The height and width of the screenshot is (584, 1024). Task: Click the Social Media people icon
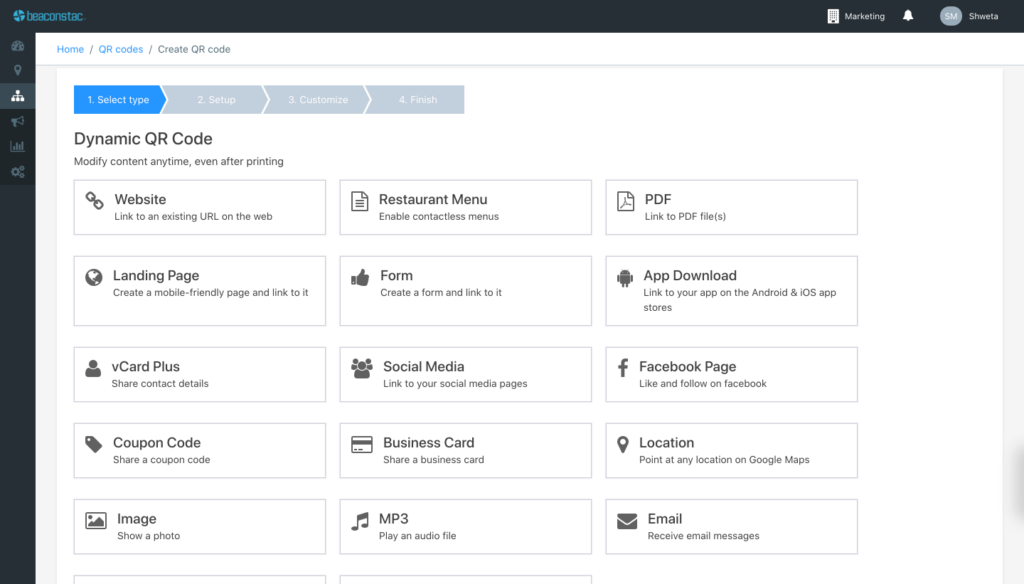pyautogui.click(x=362, y=368)
